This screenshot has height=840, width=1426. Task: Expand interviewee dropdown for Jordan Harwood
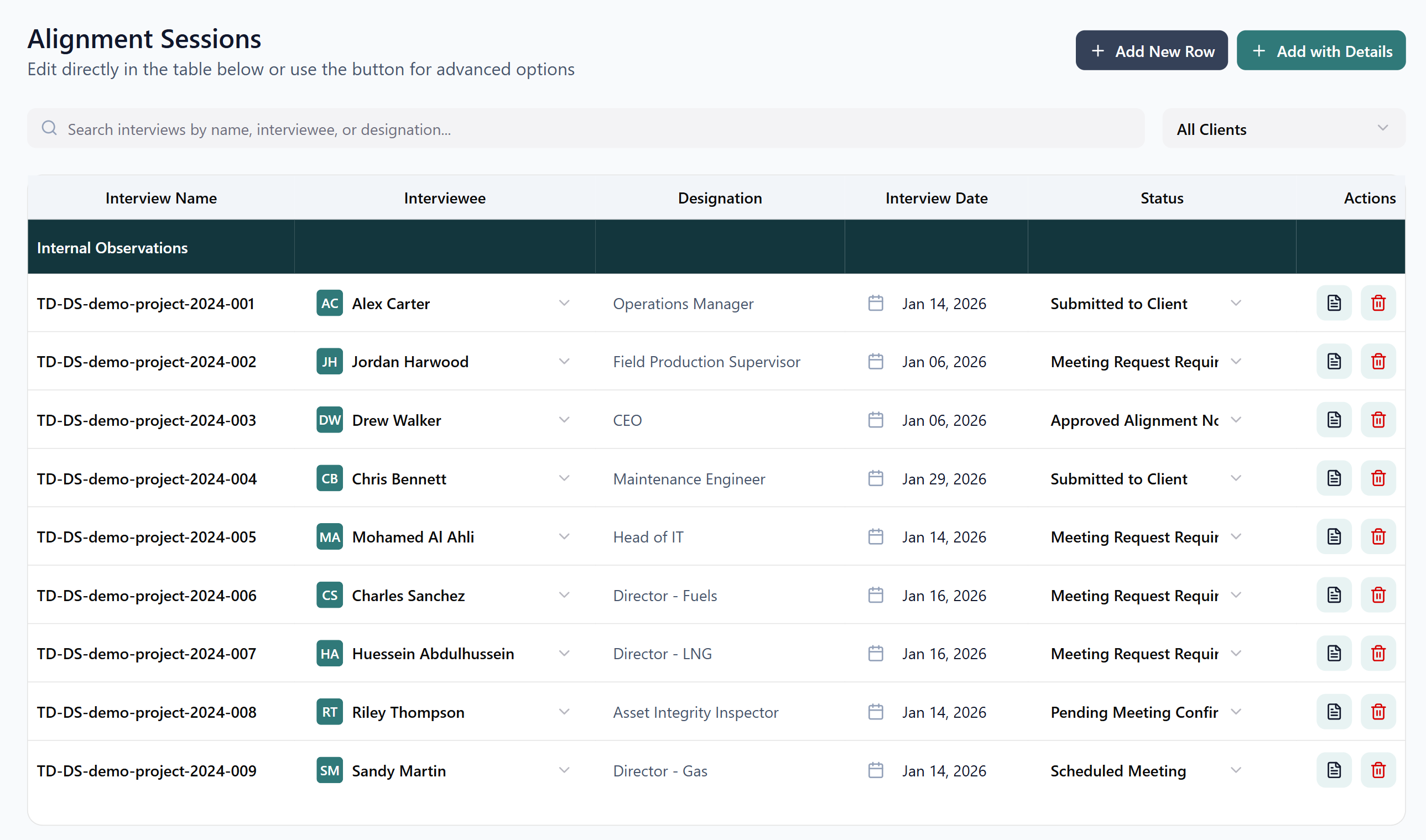click(x=564, y=361)
